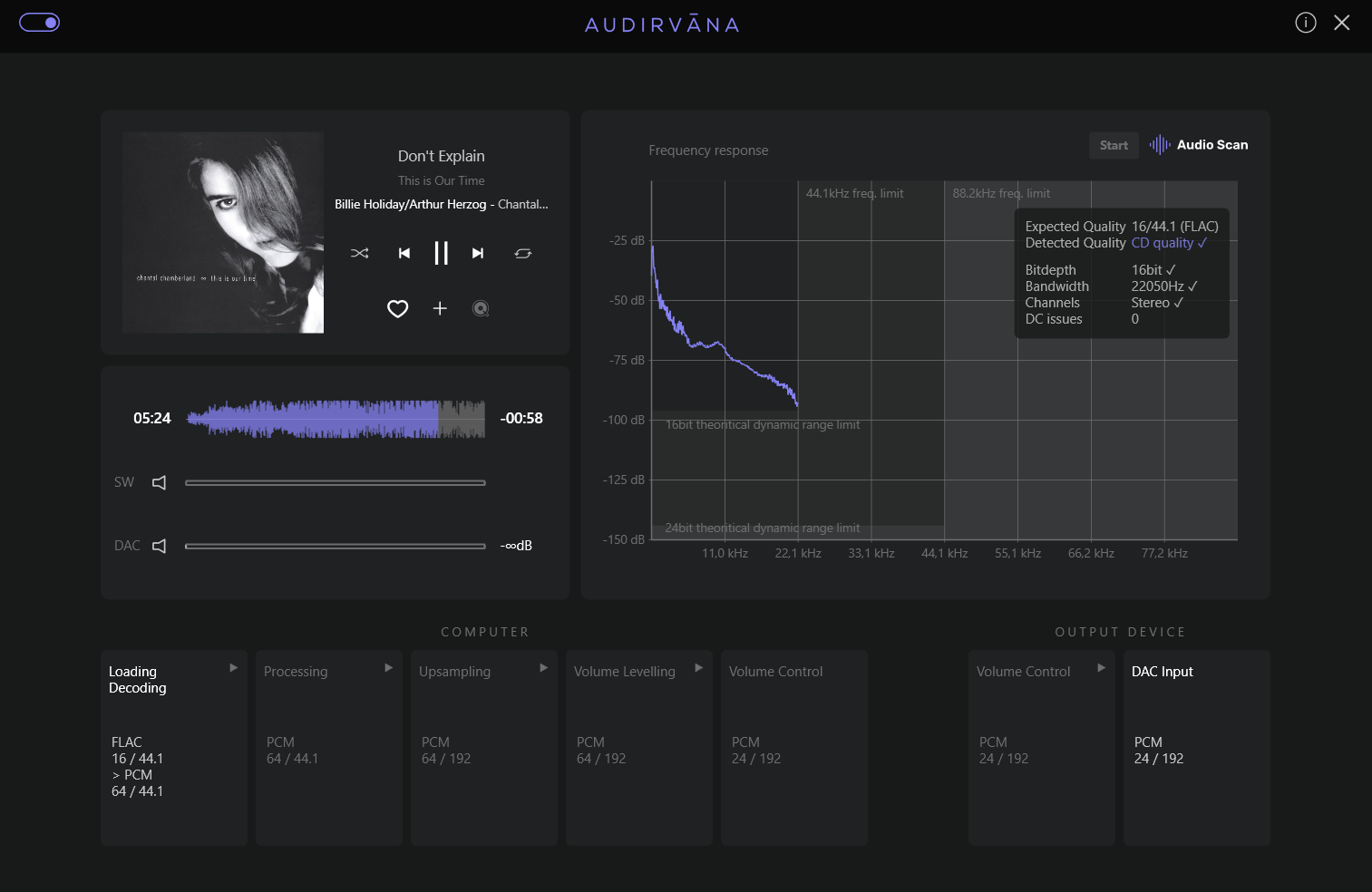
Task: Open the info icon at top right
Action: [1305, 23]
